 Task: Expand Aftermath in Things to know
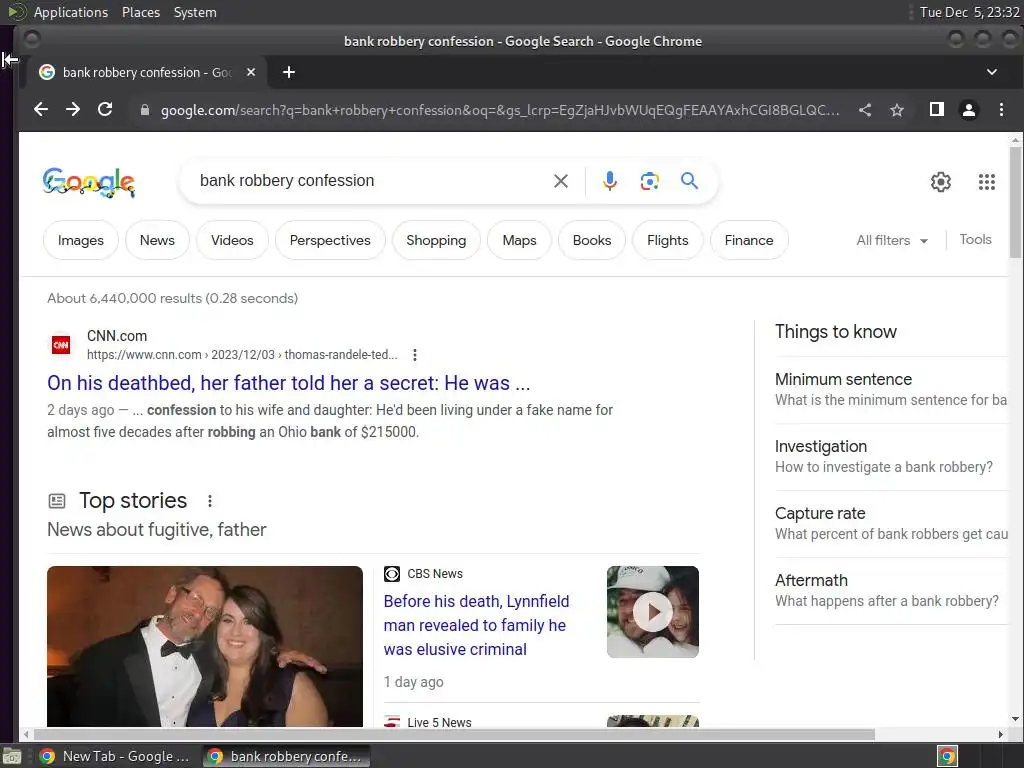(891, 590)
